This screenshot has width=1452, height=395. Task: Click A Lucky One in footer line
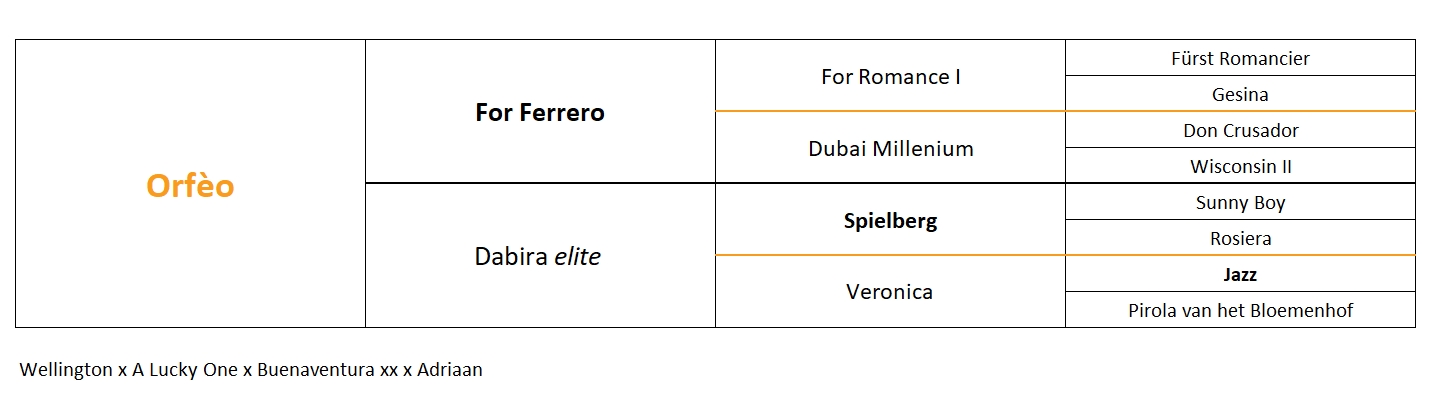[x=185, y=369]
